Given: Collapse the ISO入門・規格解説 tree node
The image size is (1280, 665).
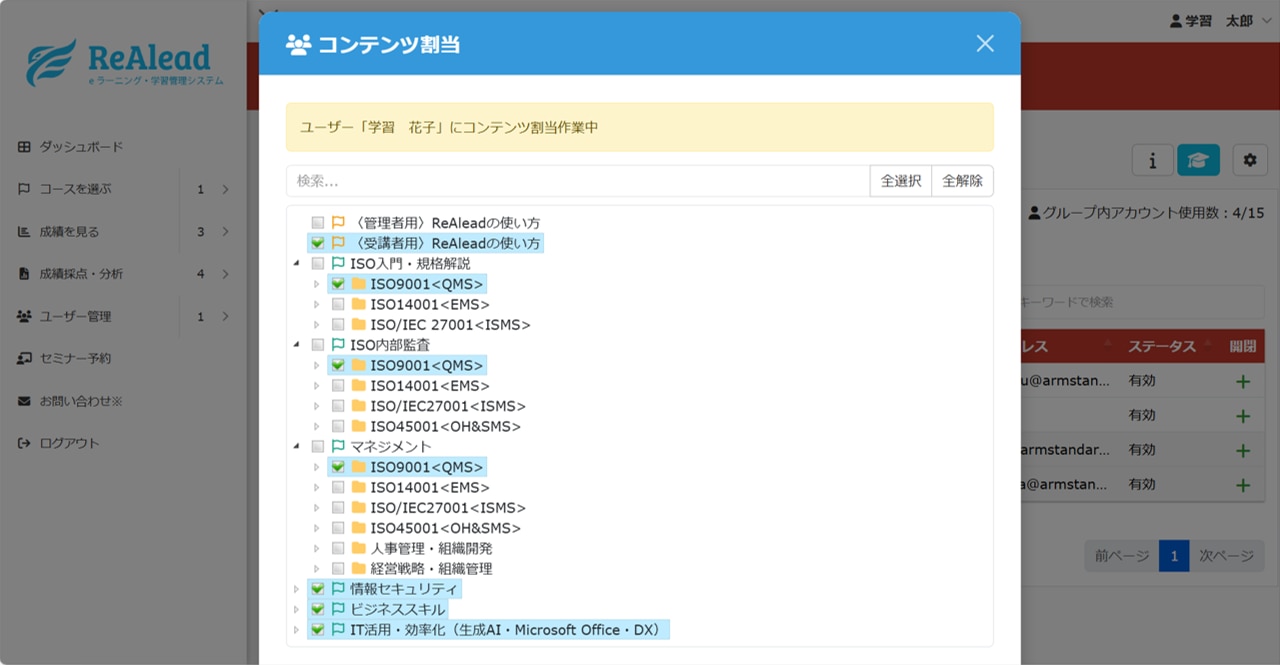Looking at the screenshot, I should pyautogui.click(x=296, y=264).
